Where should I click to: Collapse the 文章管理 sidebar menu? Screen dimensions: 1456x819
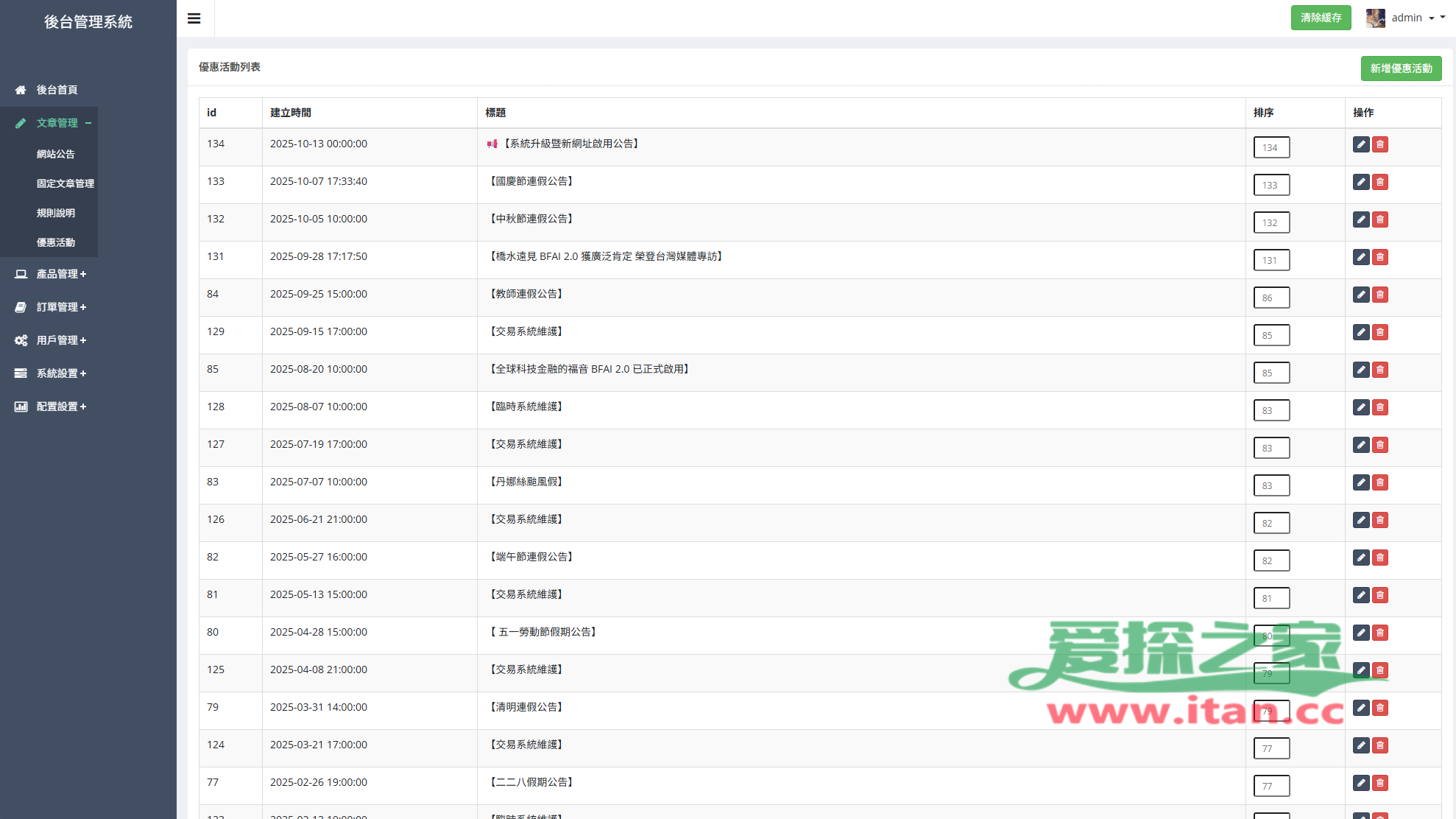coord(57,123)
